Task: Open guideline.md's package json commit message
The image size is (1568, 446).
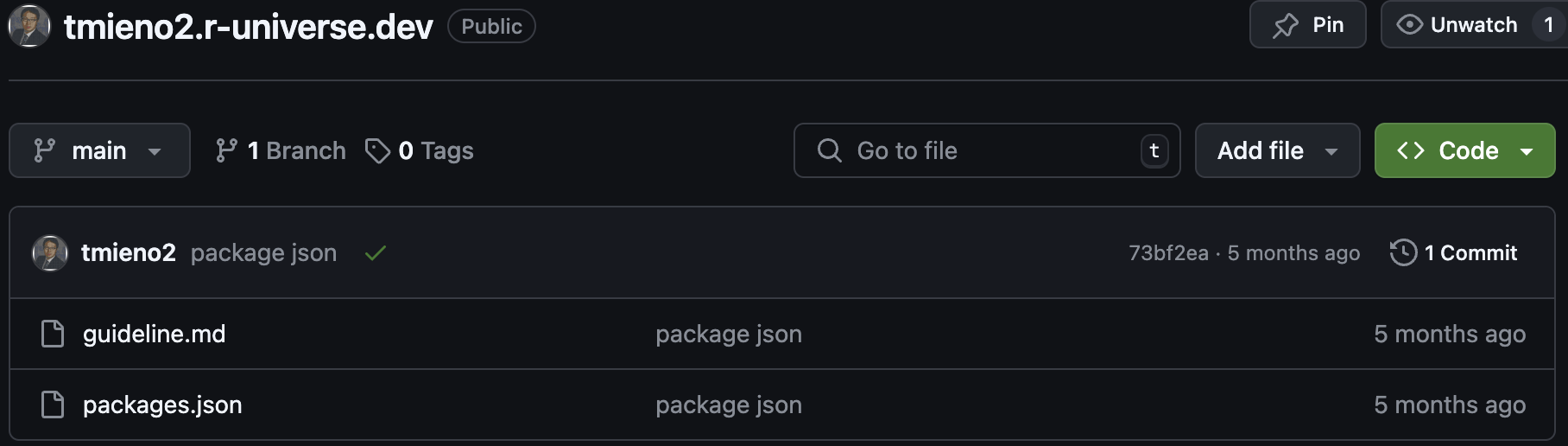Action: click(729, 334)
